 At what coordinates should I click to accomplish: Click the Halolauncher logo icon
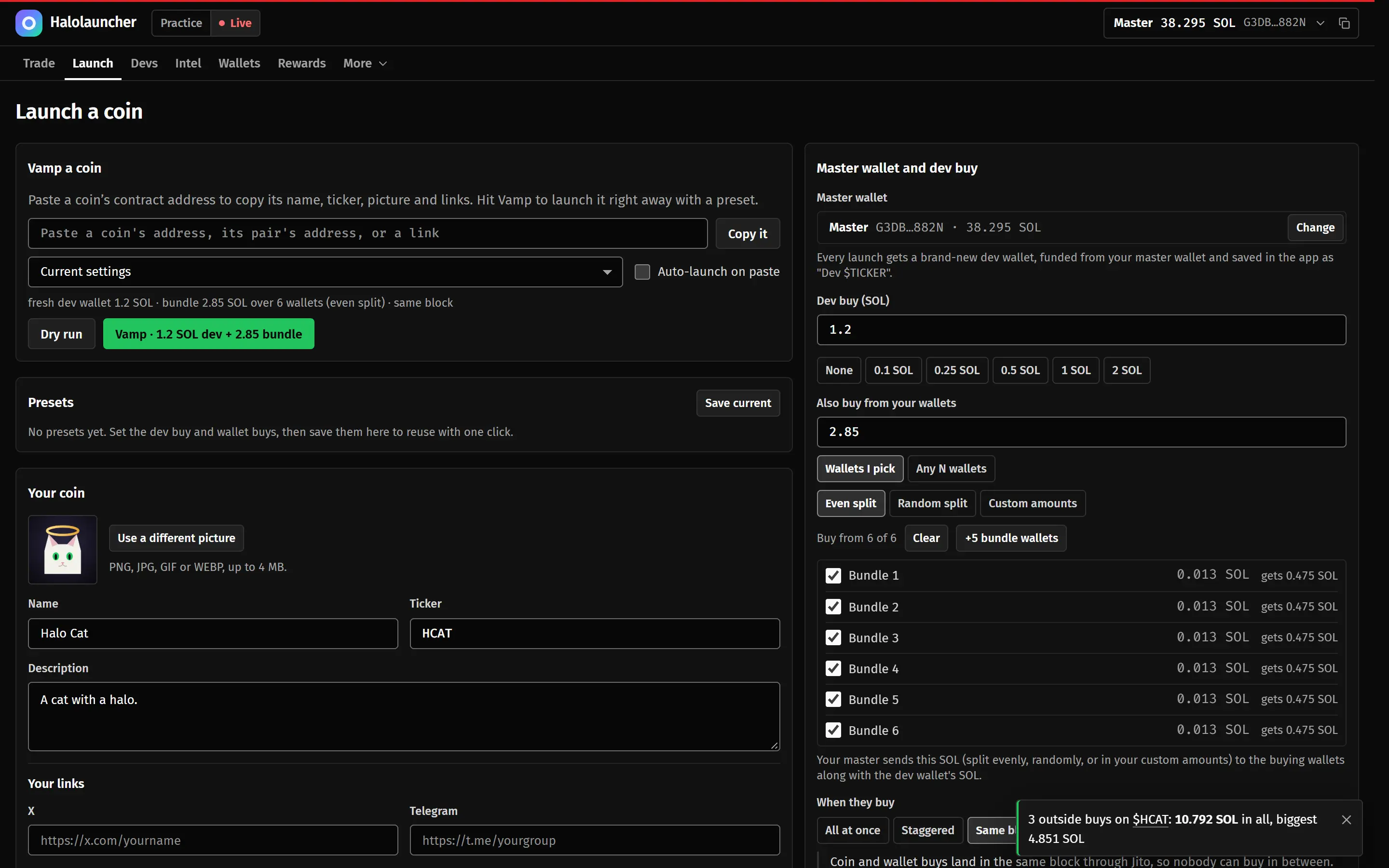pyautogui.click(x=29, y=23)
